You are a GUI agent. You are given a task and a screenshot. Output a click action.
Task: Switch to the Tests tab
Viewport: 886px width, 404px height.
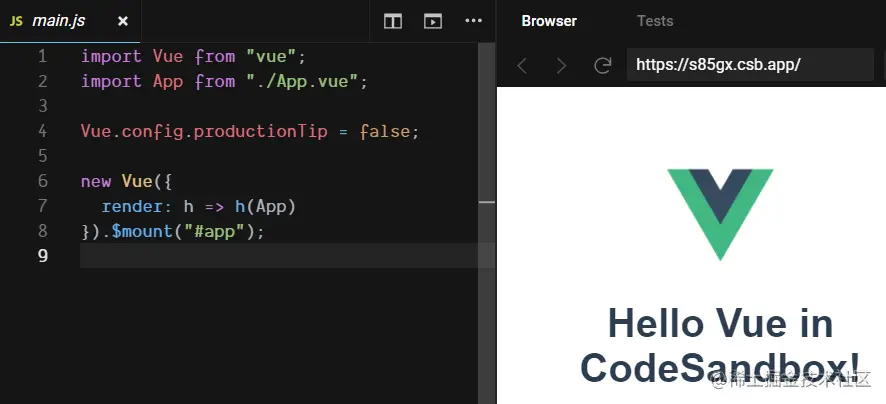point(655,21)
